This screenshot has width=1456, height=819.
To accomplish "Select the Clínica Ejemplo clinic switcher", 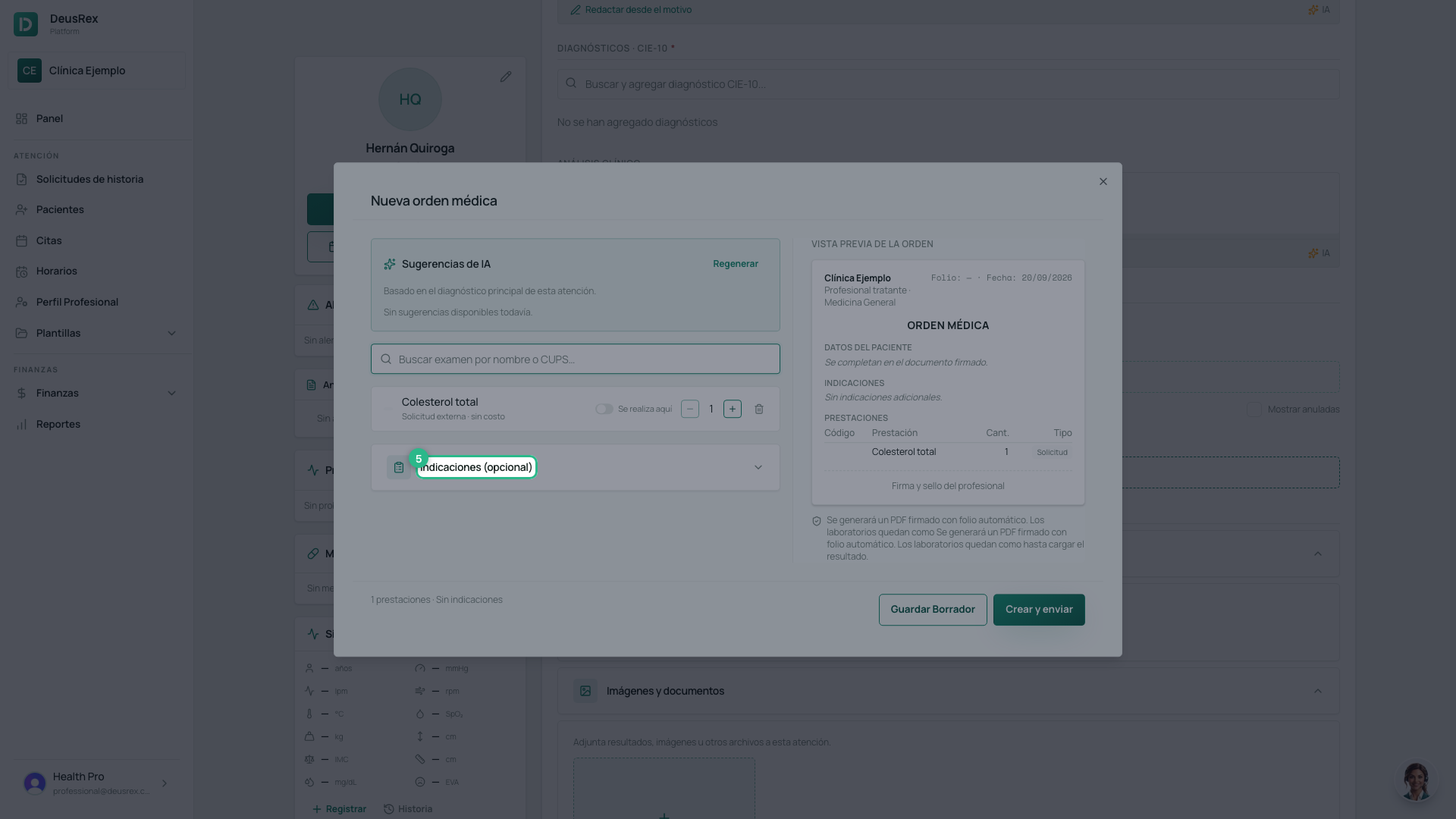I will (x=96, y=71).
